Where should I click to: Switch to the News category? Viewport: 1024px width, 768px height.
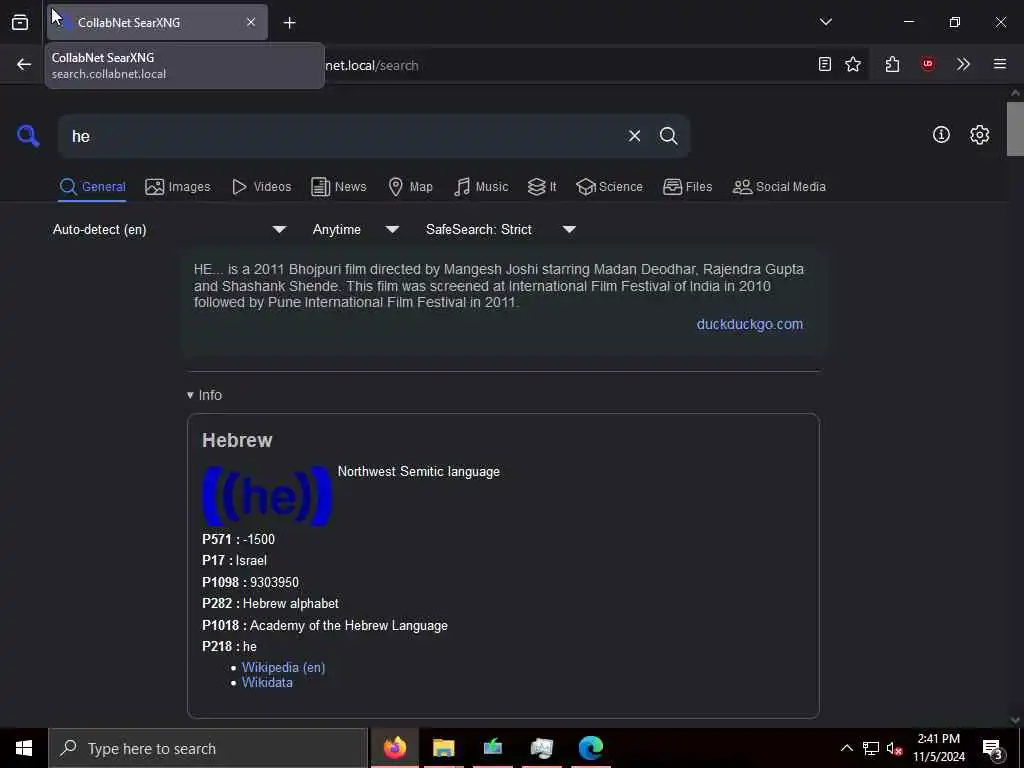338,187
